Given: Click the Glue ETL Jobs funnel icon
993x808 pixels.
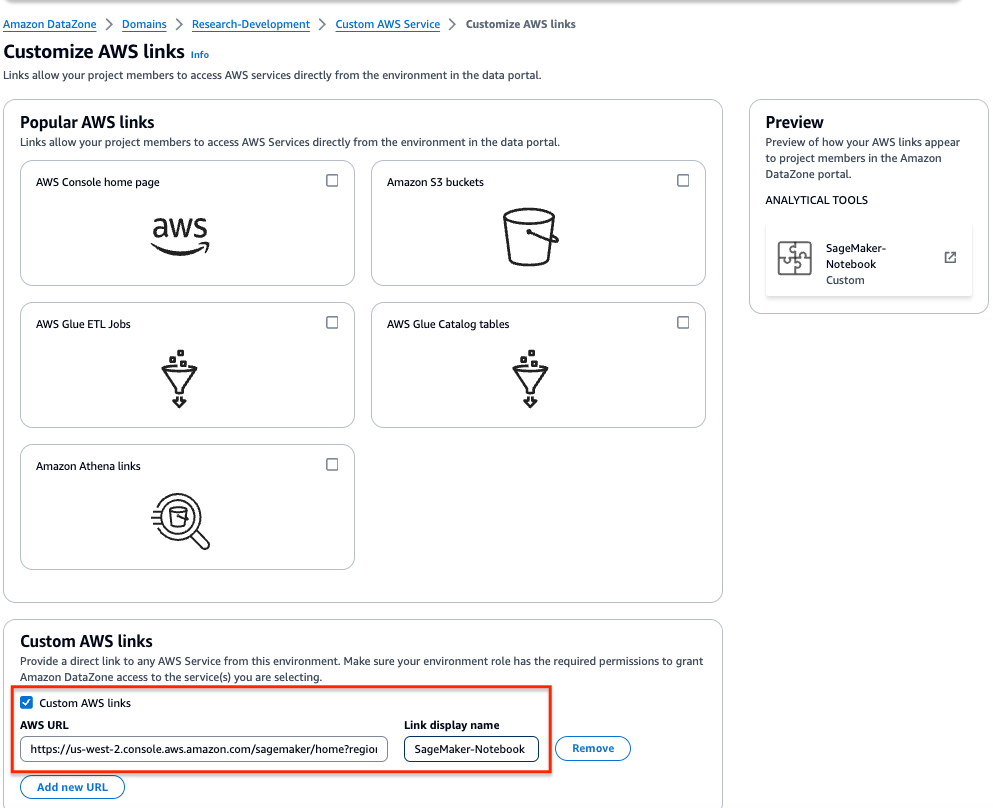Looking at the screenshot, I should pos(179,379).
